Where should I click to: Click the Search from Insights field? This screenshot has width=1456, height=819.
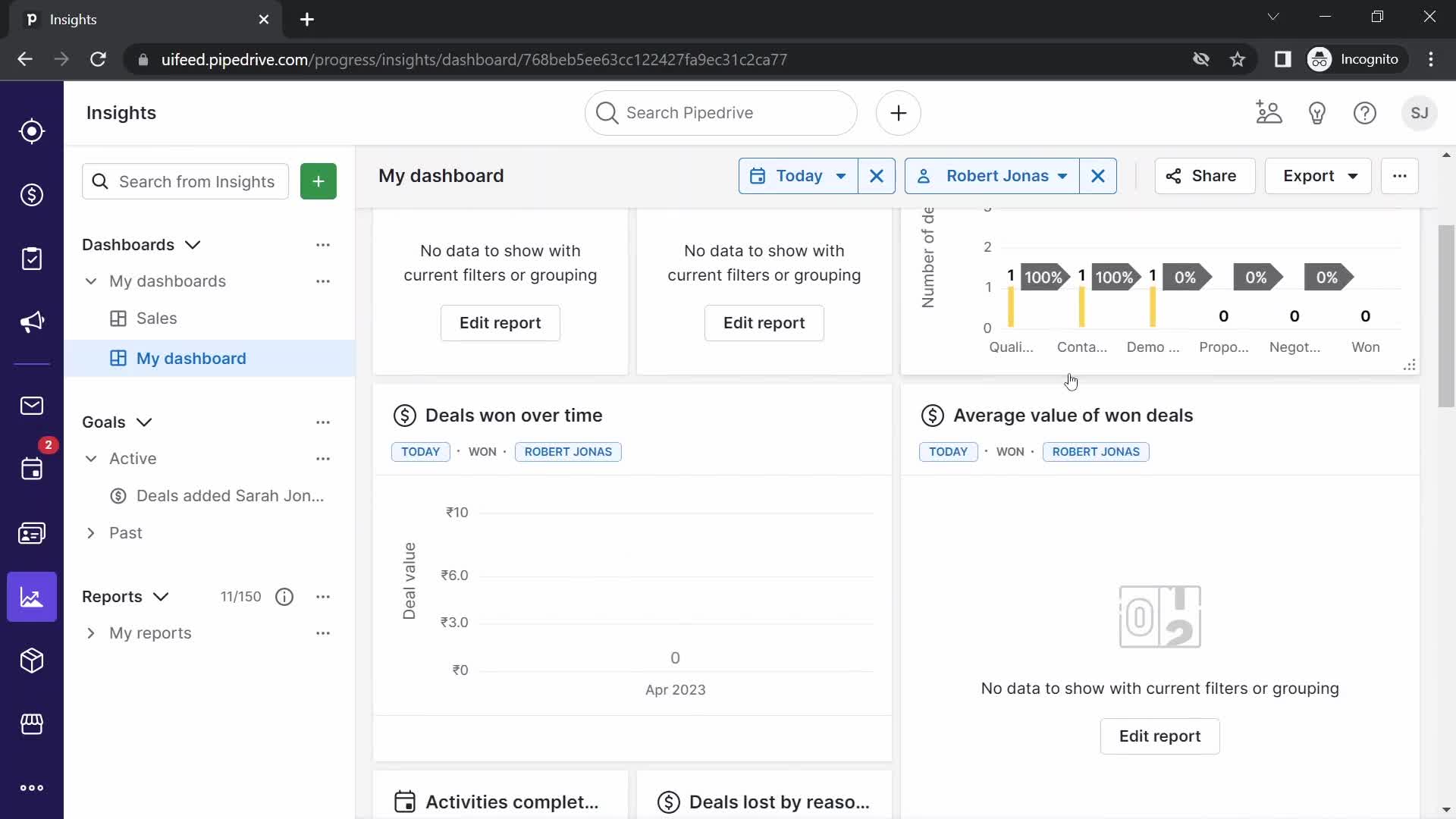click(186, 181)
